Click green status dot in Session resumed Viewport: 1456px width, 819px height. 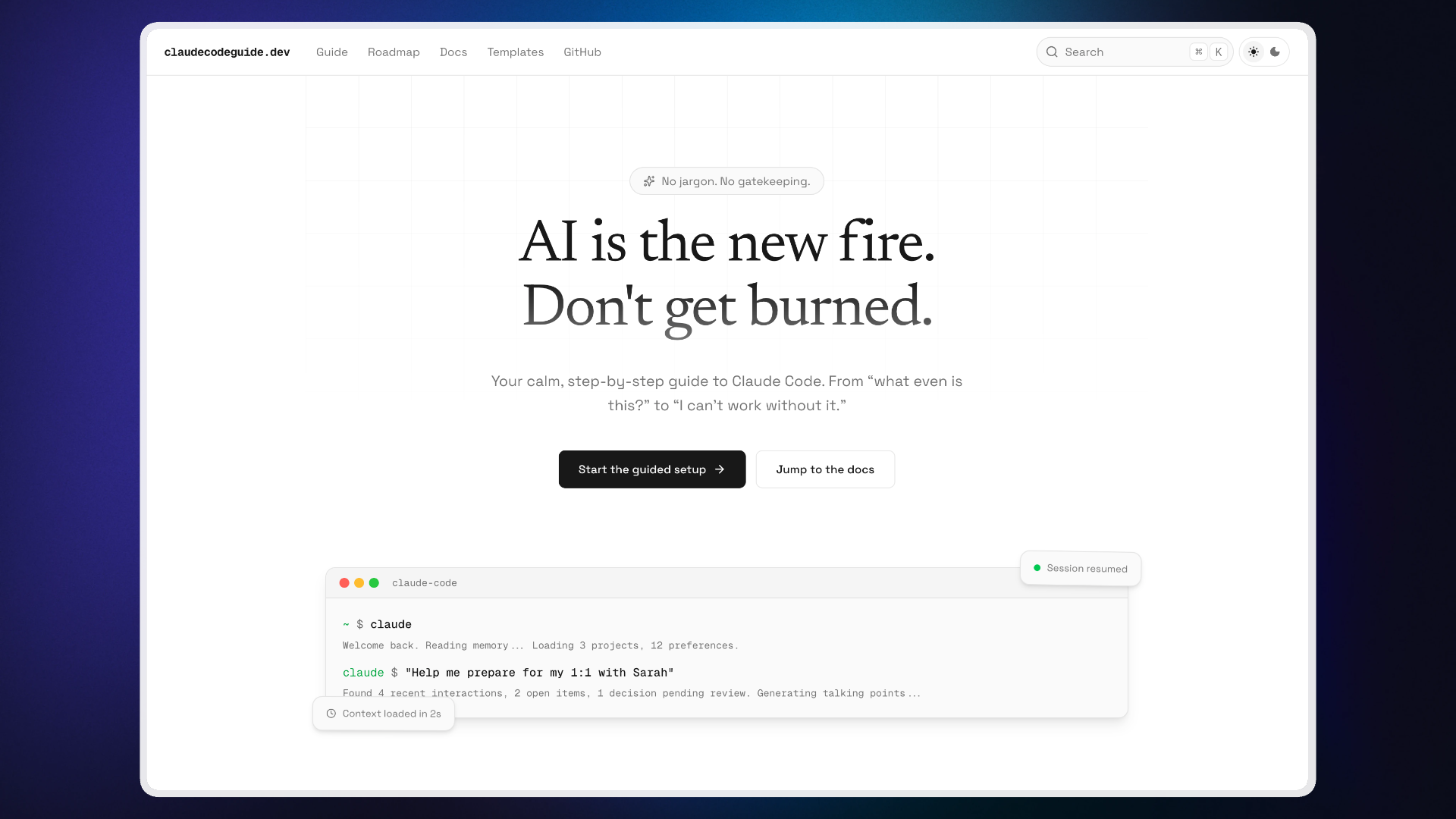[1037, 568]
